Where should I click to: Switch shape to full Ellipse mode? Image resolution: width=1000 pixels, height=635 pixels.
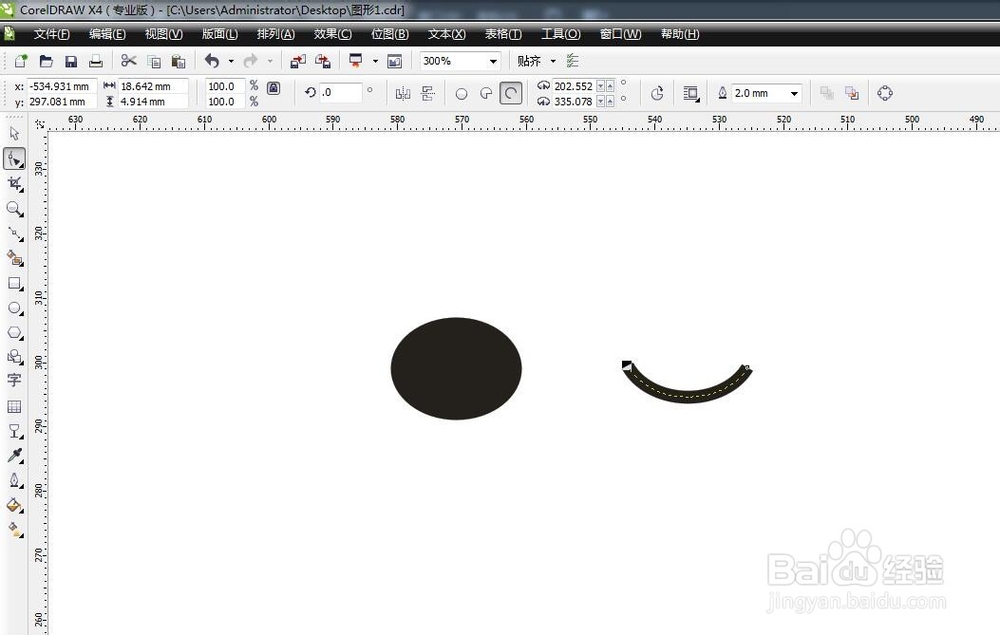click(461, 94)
